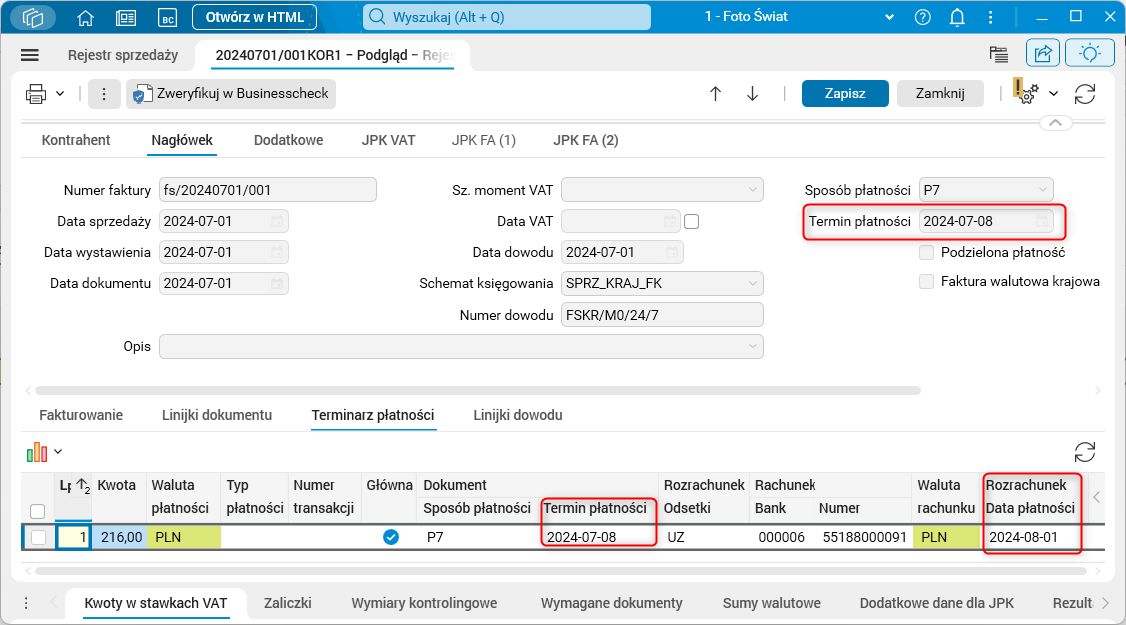The width and height of the screenshot is (1126, 625).
Task: Expand Sz. moment VAT dropdown
Action: (753, 190)
